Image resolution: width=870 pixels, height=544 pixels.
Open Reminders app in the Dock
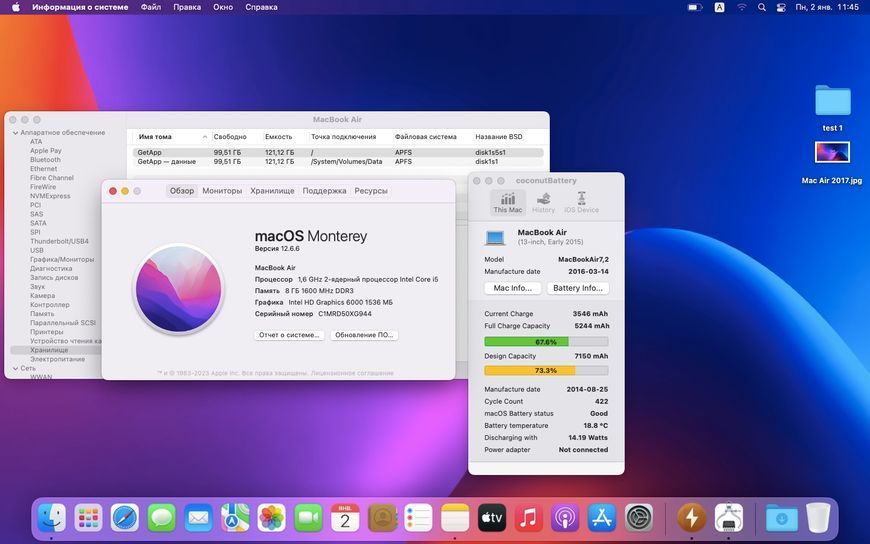point(418,518)
